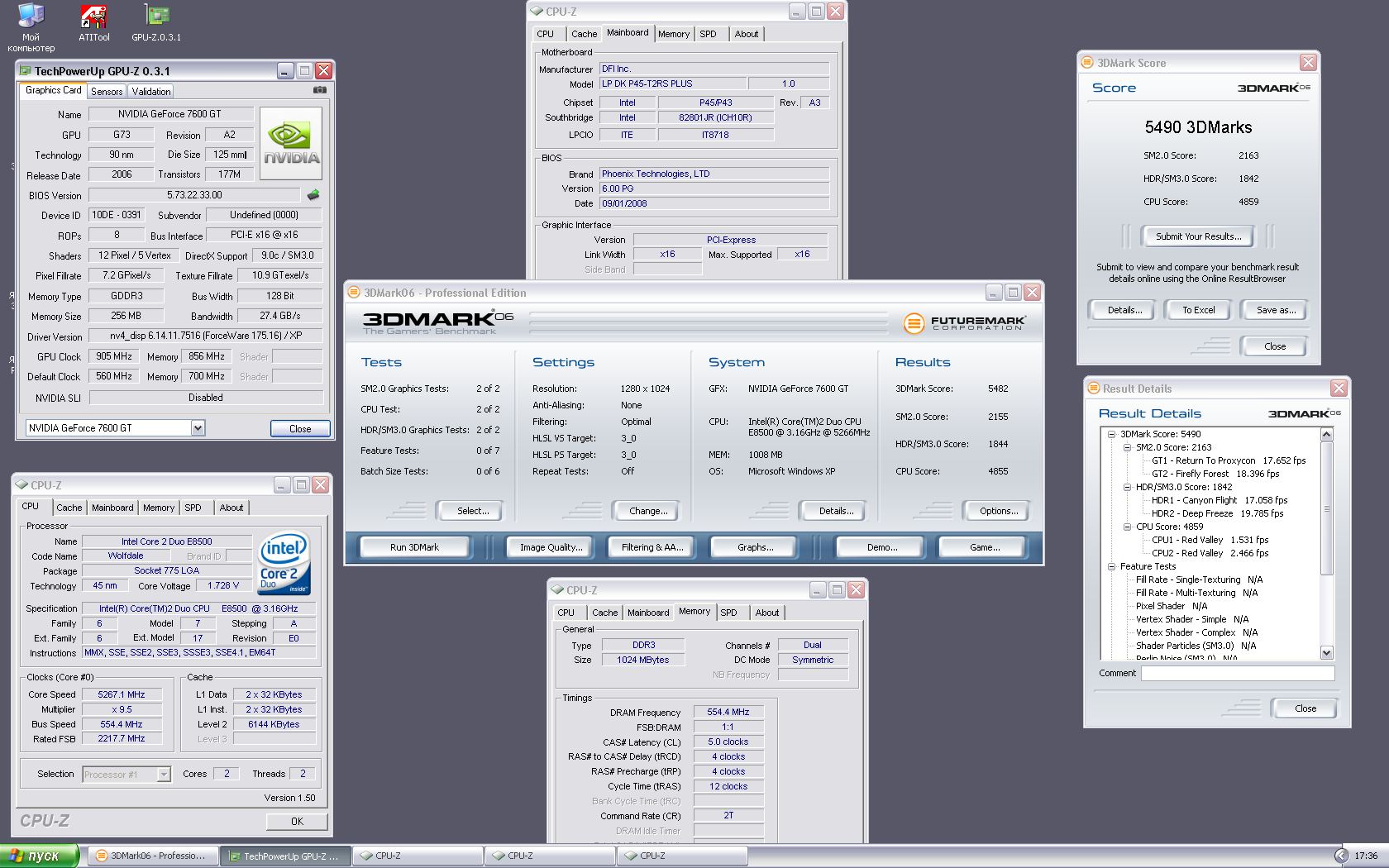Click the NVIDIA logo in GPU-Z
Viewport: 1389px width, 868px height.
[x=291, y=145]
